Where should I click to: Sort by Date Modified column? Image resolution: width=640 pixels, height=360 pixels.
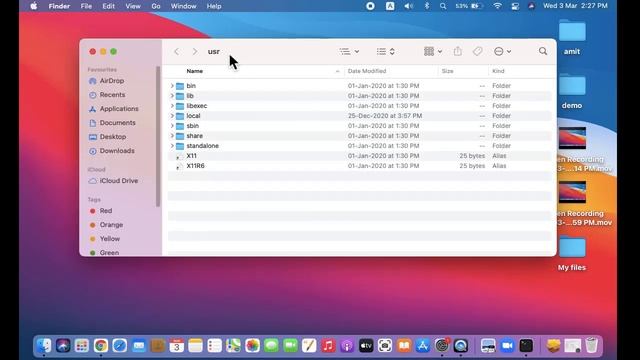coord(367,71)
